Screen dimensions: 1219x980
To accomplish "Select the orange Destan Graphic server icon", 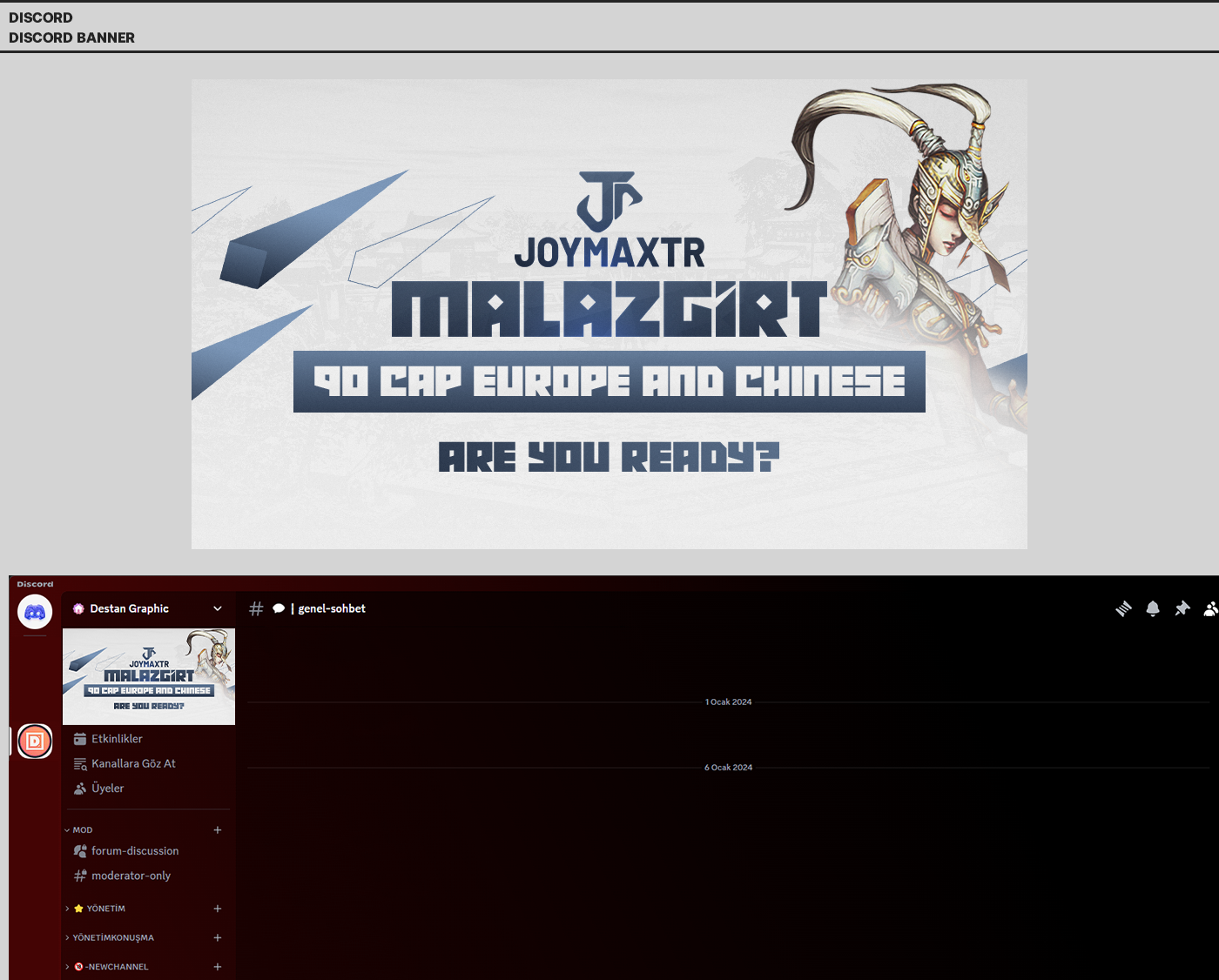I will [35, 742].
